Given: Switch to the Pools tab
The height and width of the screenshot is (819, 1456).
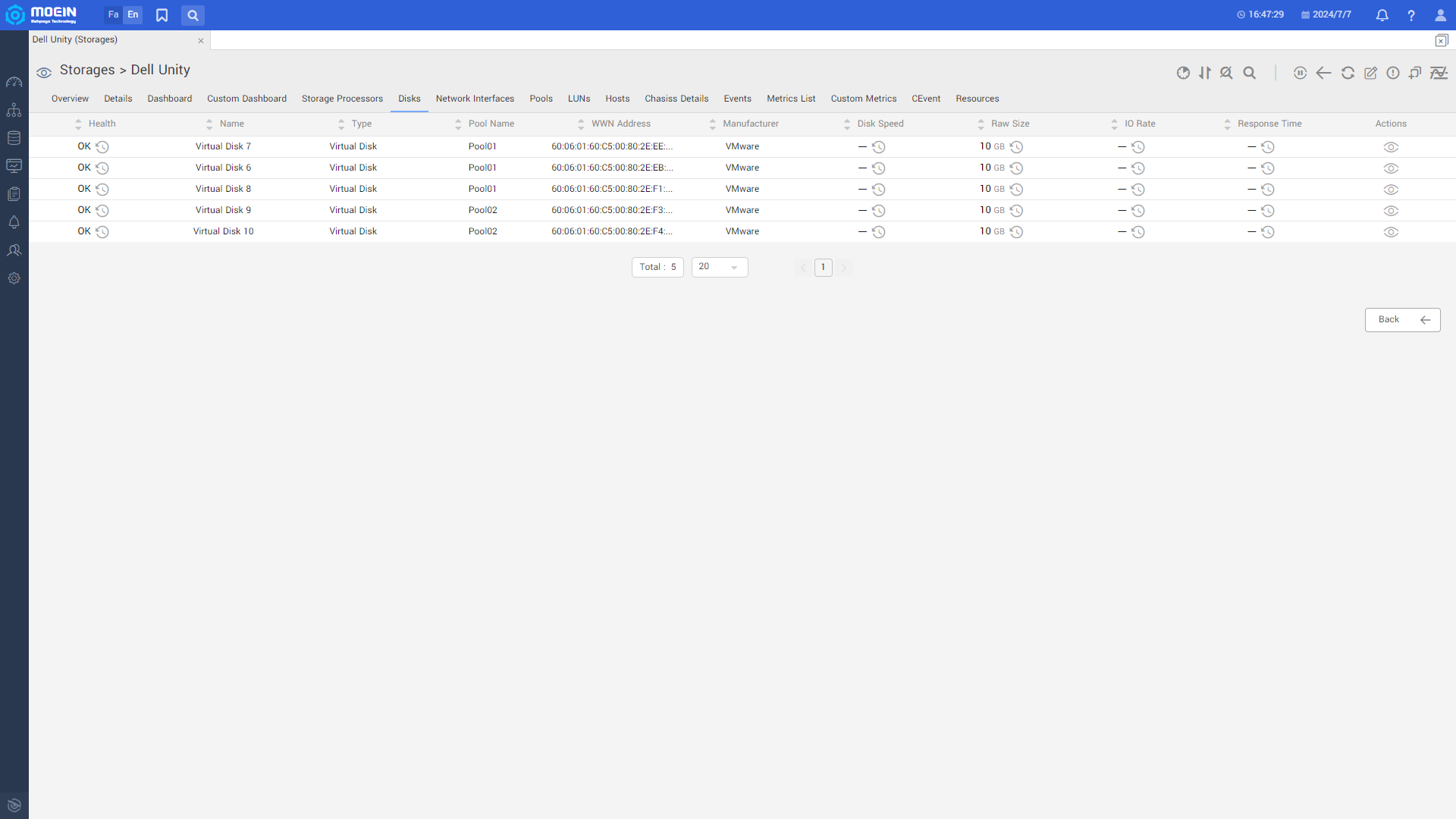Looking at the screenshot, I should tap(541, 99).
